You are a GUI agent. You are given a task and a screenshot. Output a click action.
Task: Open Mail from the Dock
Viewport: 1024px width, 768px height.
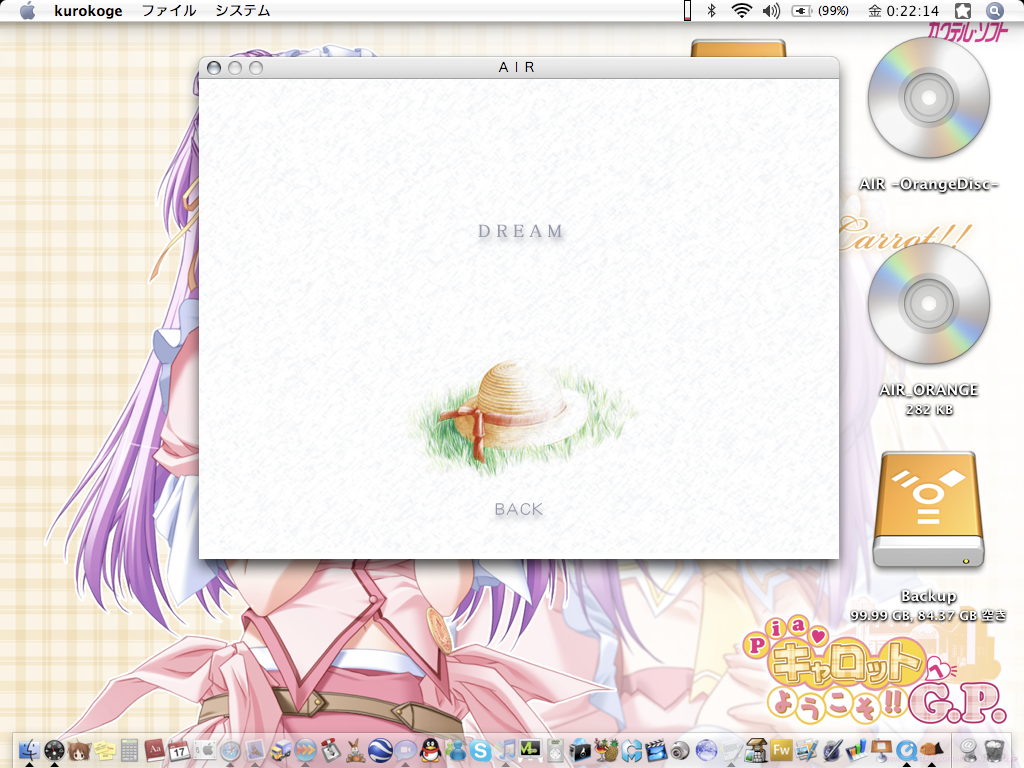[x=255, y=750]
